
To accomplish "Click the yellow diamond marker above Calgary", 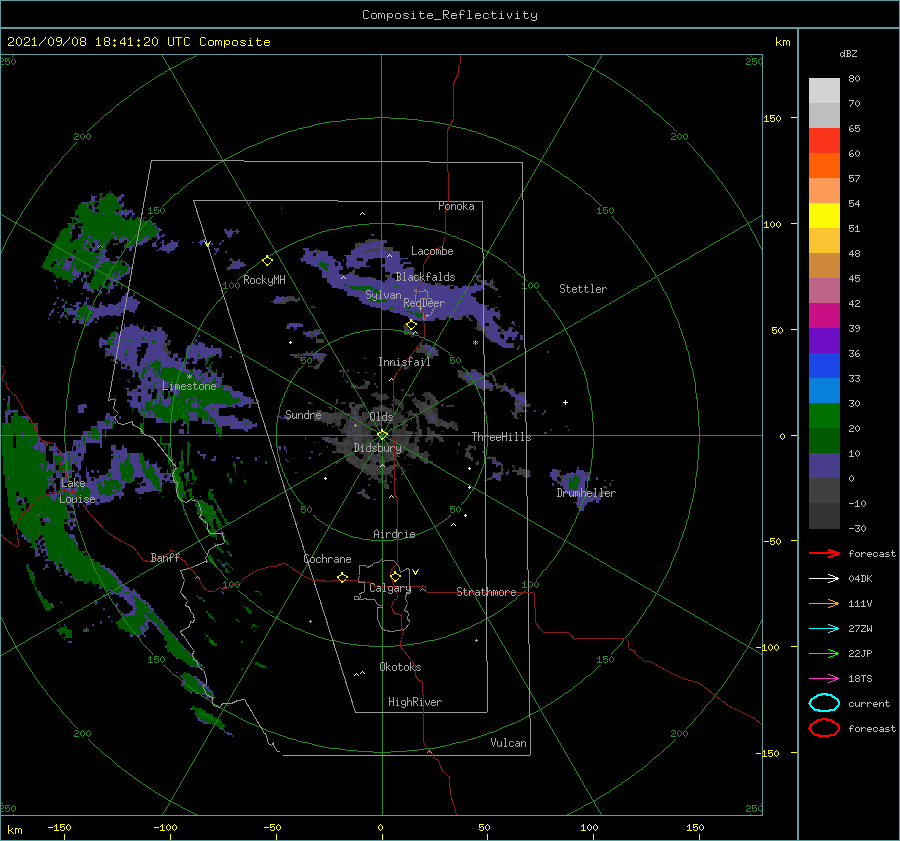I will pyautogui.click(x=395, y=576).
